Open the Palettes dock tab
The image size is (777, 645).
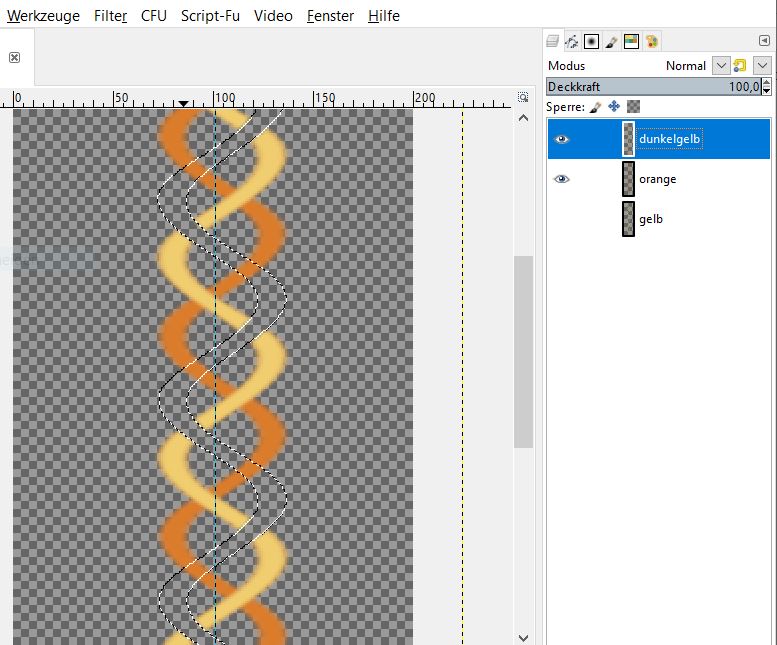tap(652, 42)
